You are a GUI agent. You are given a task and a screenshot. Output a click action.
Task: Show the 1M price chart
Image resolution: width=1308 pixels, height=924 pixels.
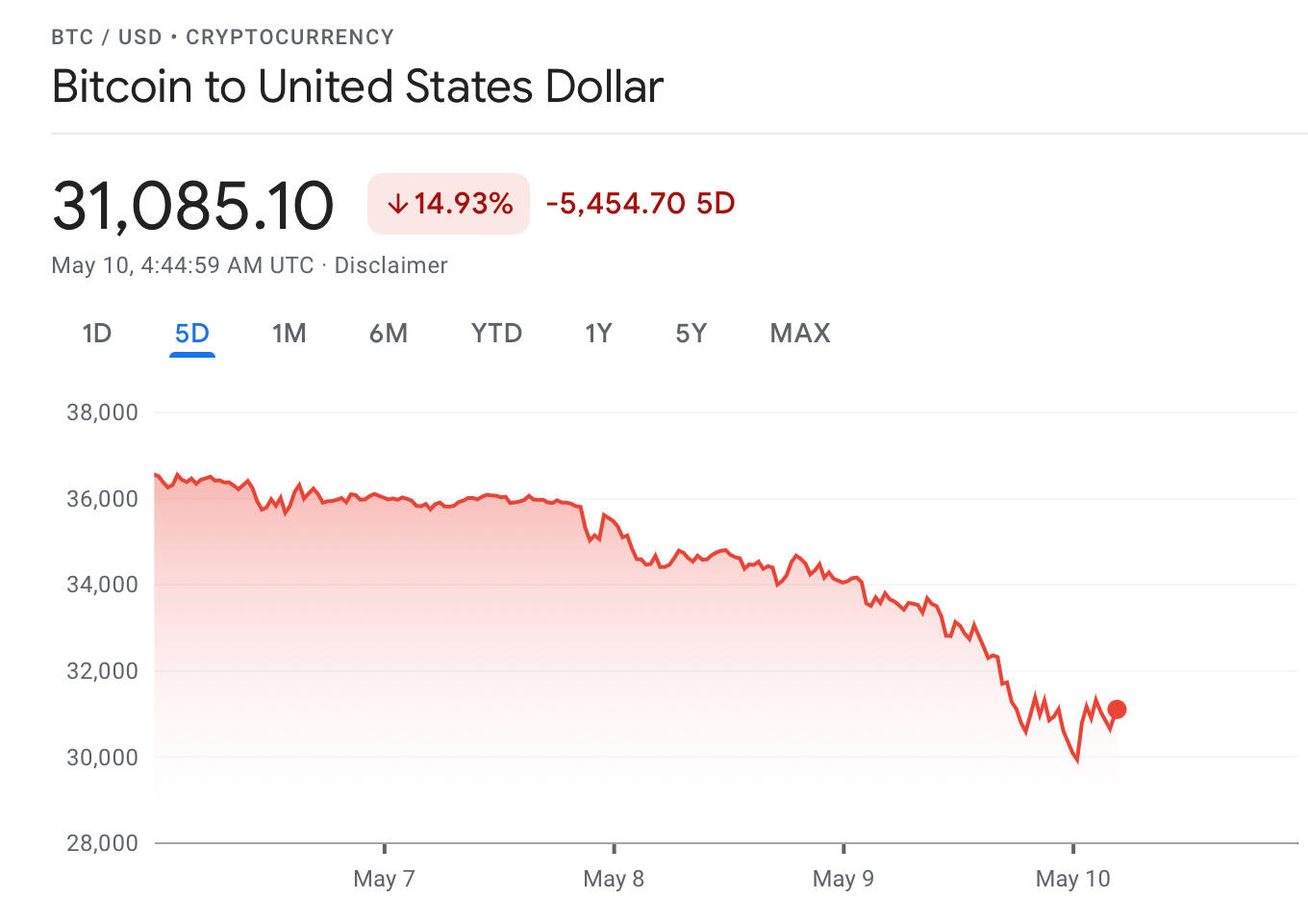(289, 334)
